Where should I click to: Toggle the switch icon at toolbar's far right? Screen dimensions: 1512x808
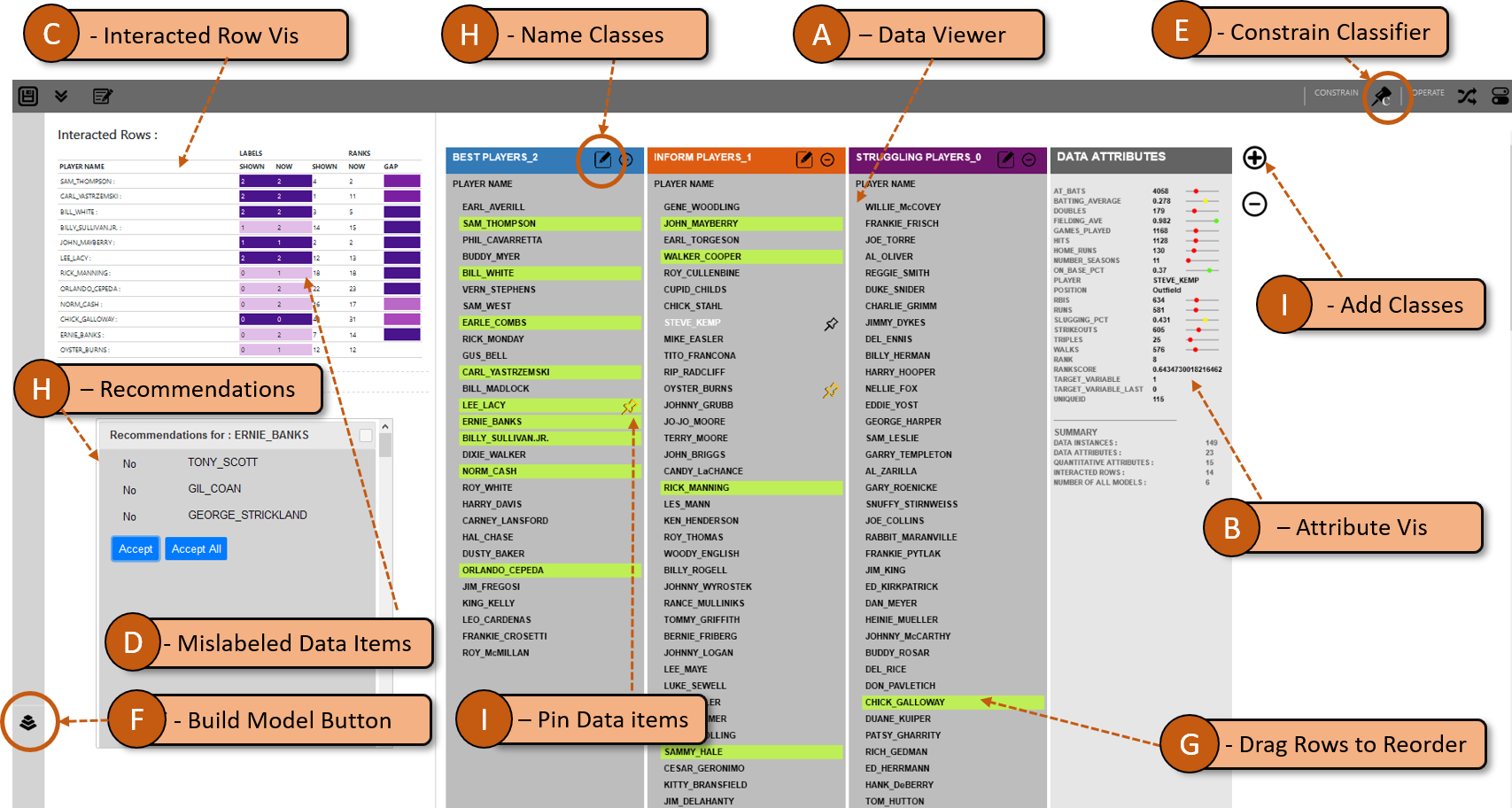(x=1500, y=96)
